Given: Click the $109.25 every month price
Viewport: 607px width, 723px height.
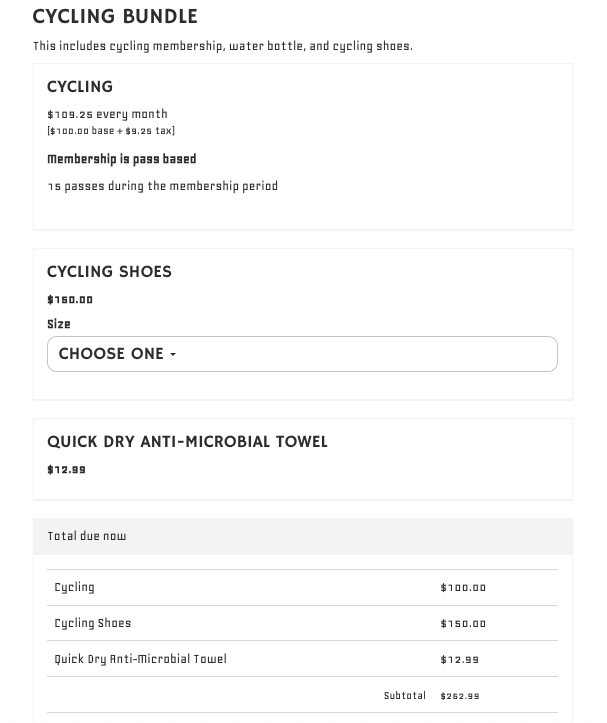Looking at the screenshot, I should pyautogui.click(x=107, y=114).
